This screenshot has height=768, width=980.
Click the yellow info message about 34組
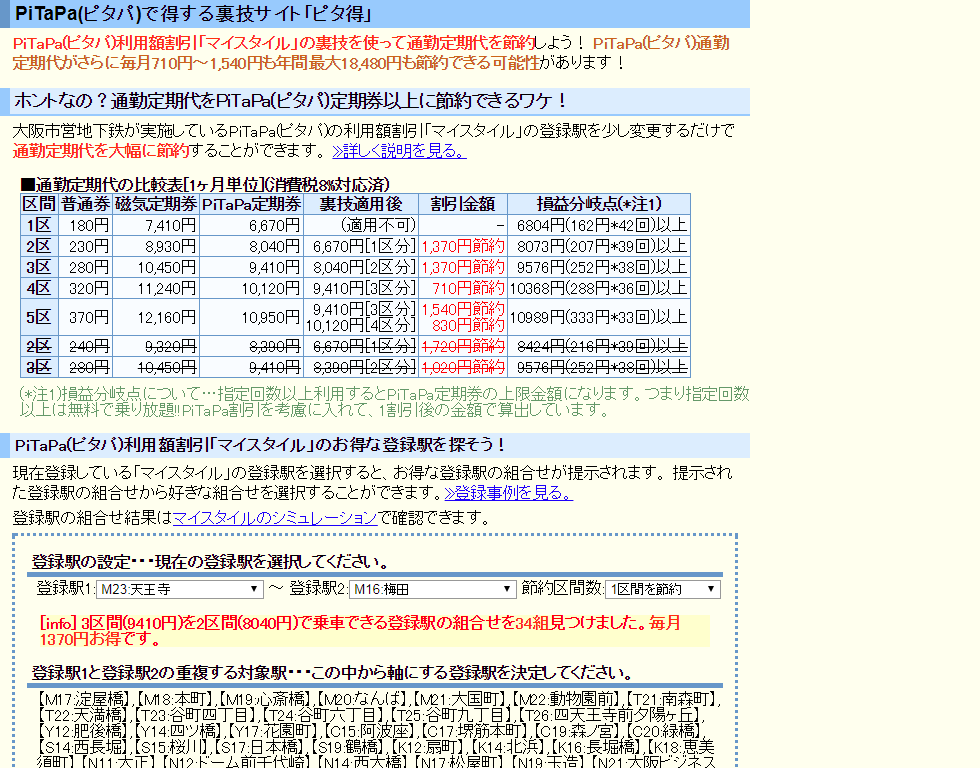pos(360,630)
